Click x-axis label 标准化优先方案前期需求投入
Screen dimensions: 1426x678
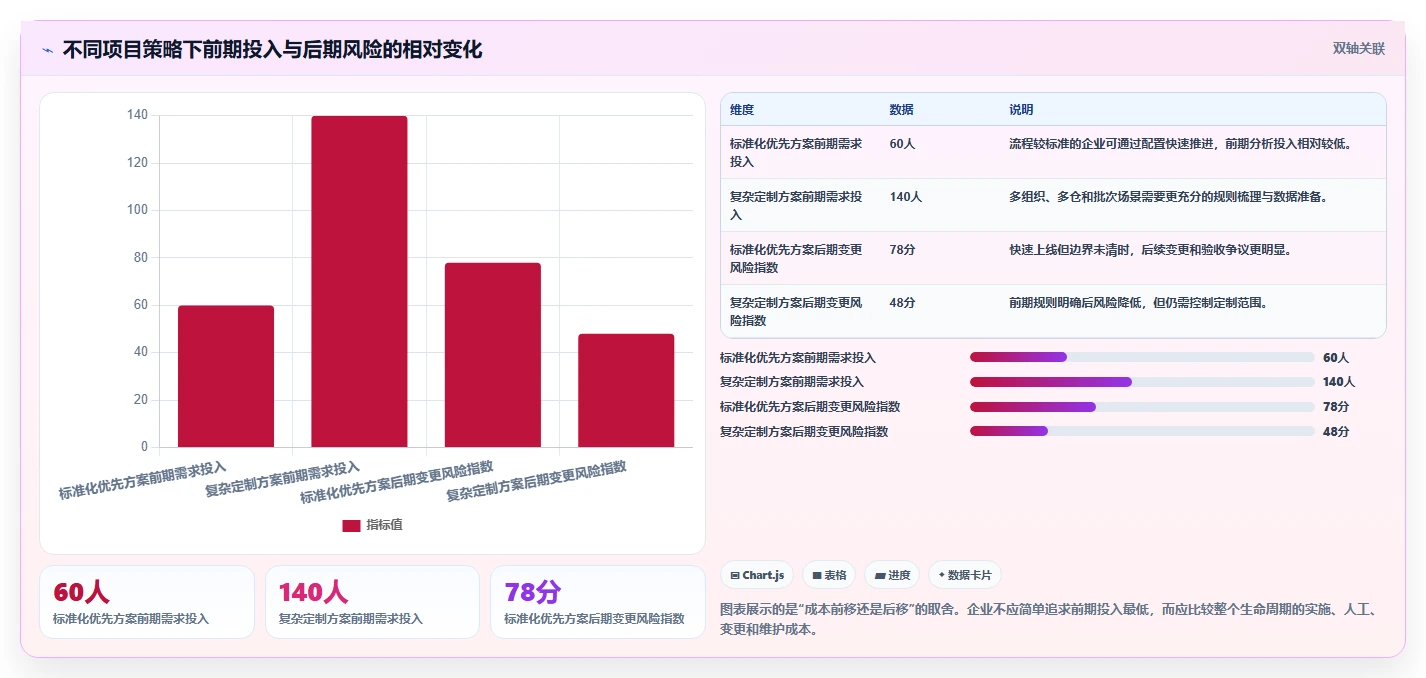tap(143, 480)
